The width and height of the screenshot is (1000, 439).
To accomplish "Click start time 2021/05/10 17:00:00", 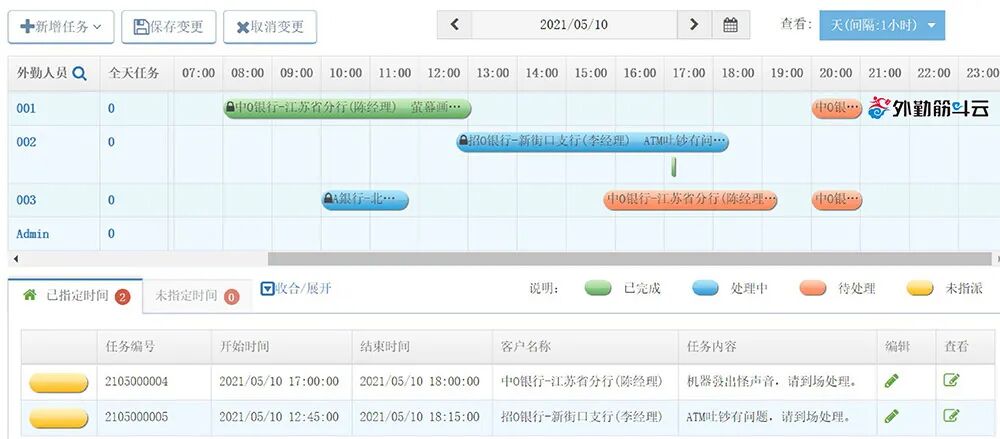I will point(279,382).
